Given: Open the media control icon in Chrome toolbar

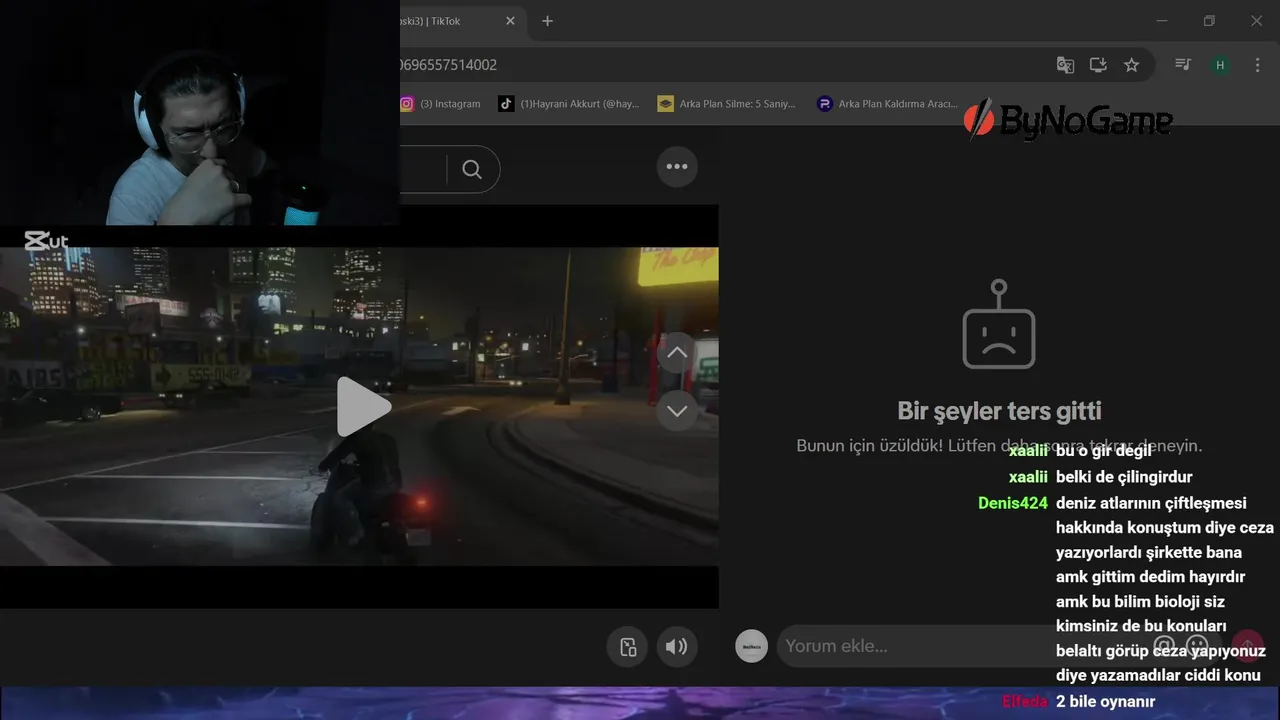Looking at the screenshot, I should (1183, 65).
